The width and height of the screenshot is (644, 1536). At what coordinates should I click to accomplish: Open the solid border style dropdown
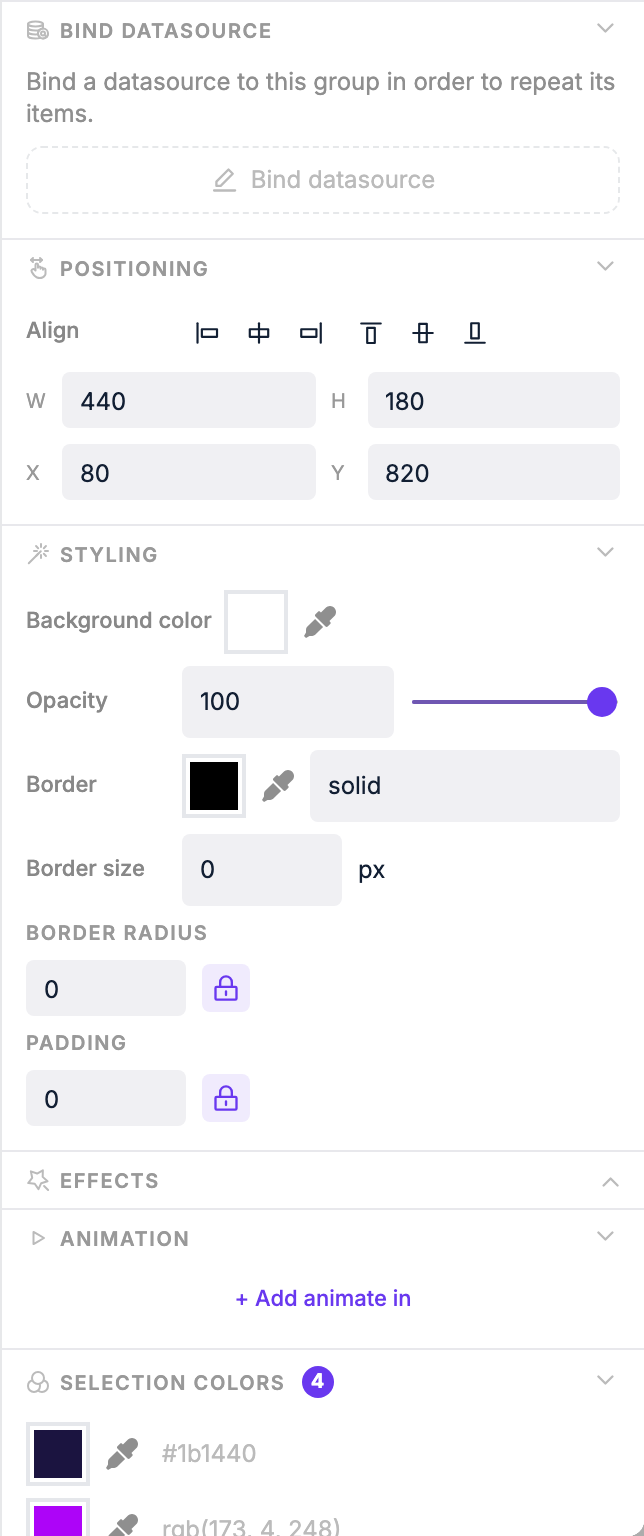(x=464, y=786)
